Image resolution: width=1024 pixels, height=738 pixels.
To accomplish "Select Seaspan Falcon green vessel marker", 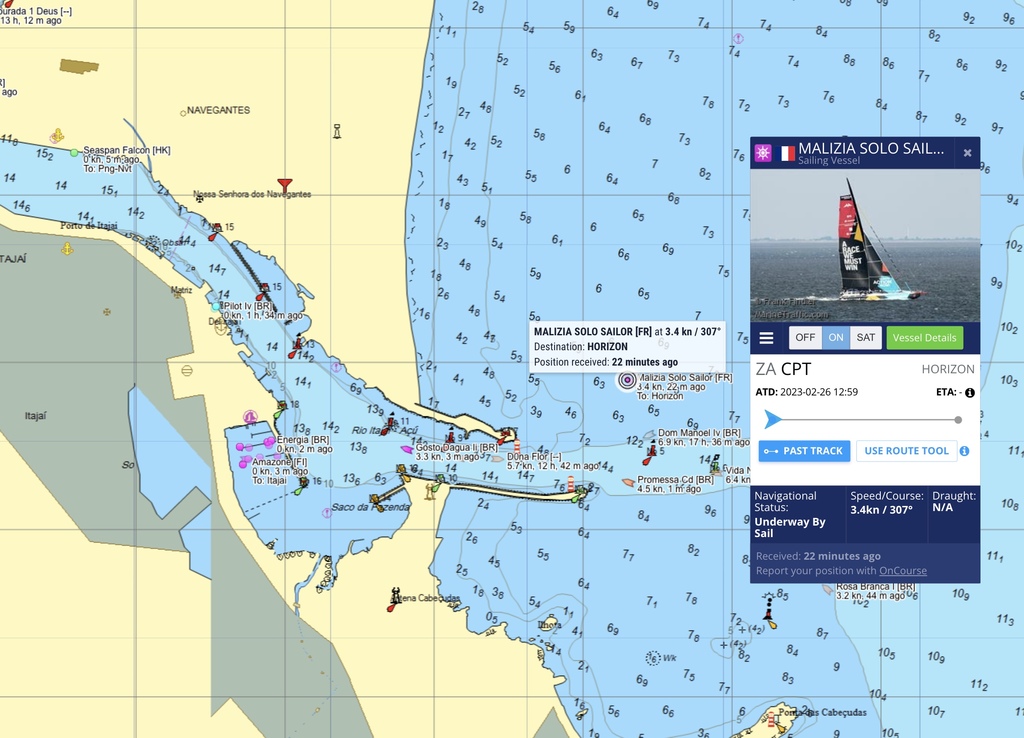I will pyautogui.click(x=74, y=153).
